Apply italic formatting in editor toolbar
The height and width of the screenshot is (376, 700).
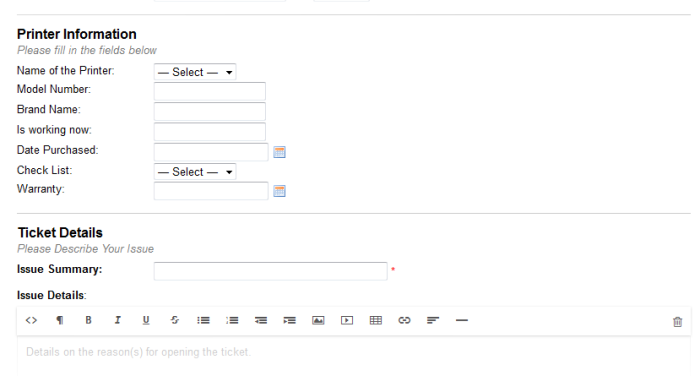pos(117,320)
